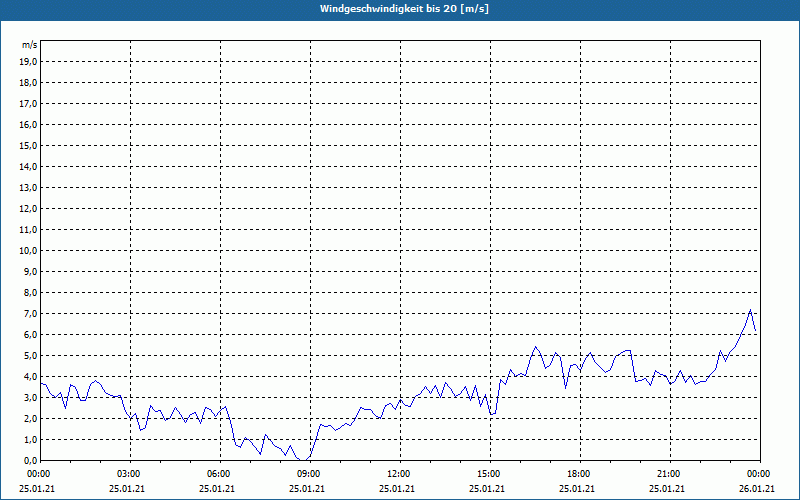Click the 14,0 axis value
800x500 pixels.
[x=29, y=166]
